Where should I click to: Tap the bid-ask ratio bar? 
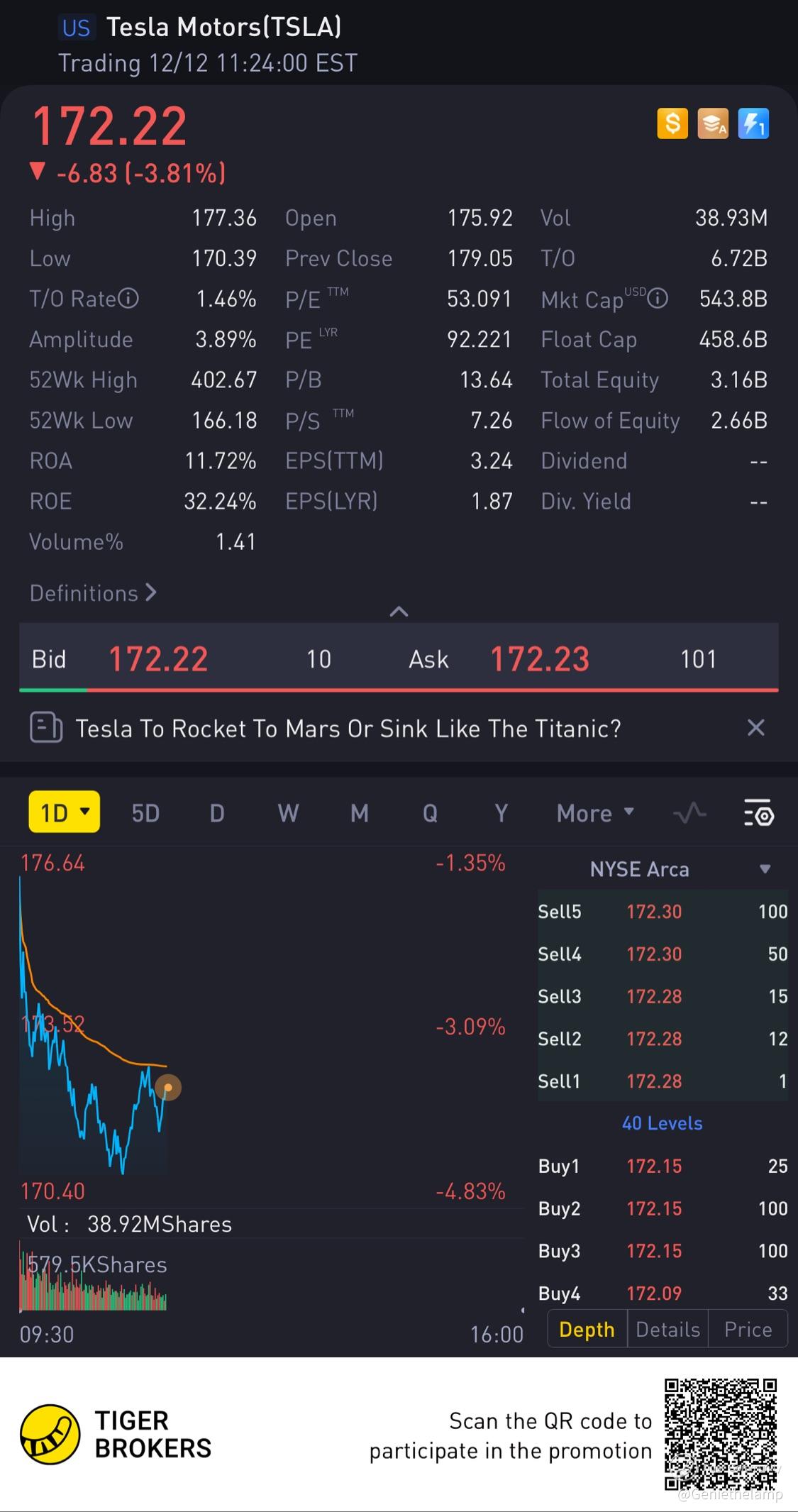(399, 690)
